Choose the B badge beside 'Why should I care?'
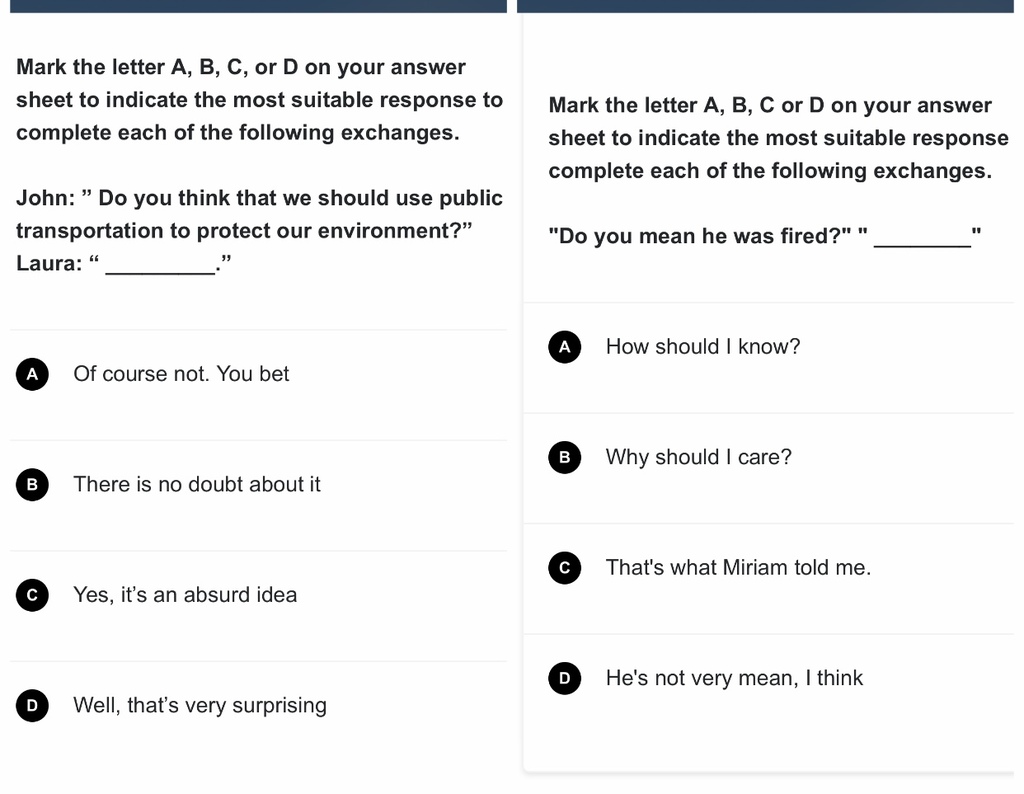Screen dimensions: 1024x794 click(565, 457)
